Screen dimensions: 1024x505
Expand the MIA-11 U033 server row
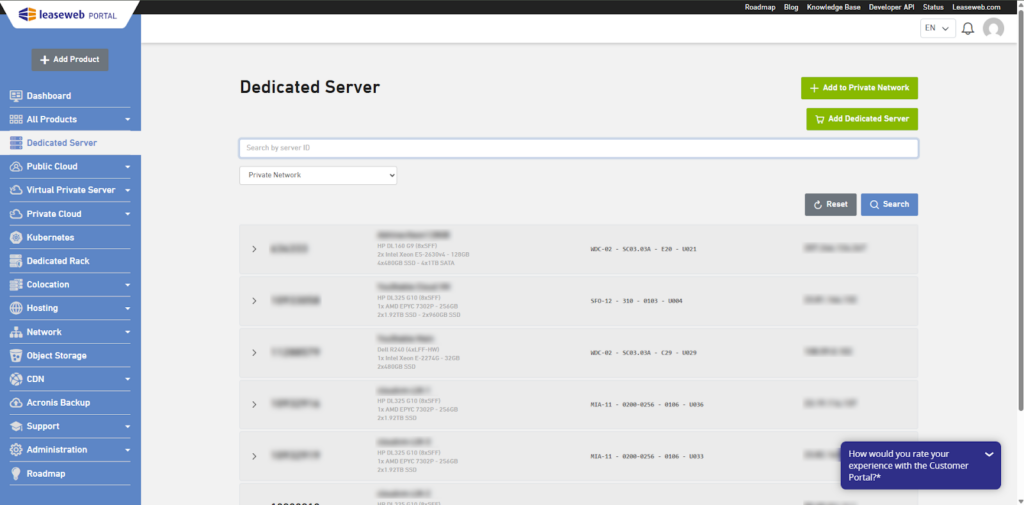coord(255,456)
